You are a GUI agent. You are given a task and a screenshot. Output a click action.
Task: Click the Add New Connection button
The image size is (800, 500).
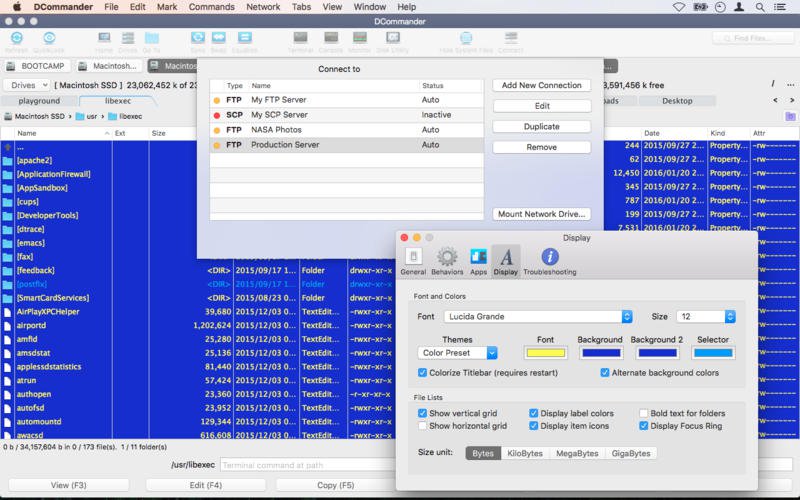[x=541, y=86]
